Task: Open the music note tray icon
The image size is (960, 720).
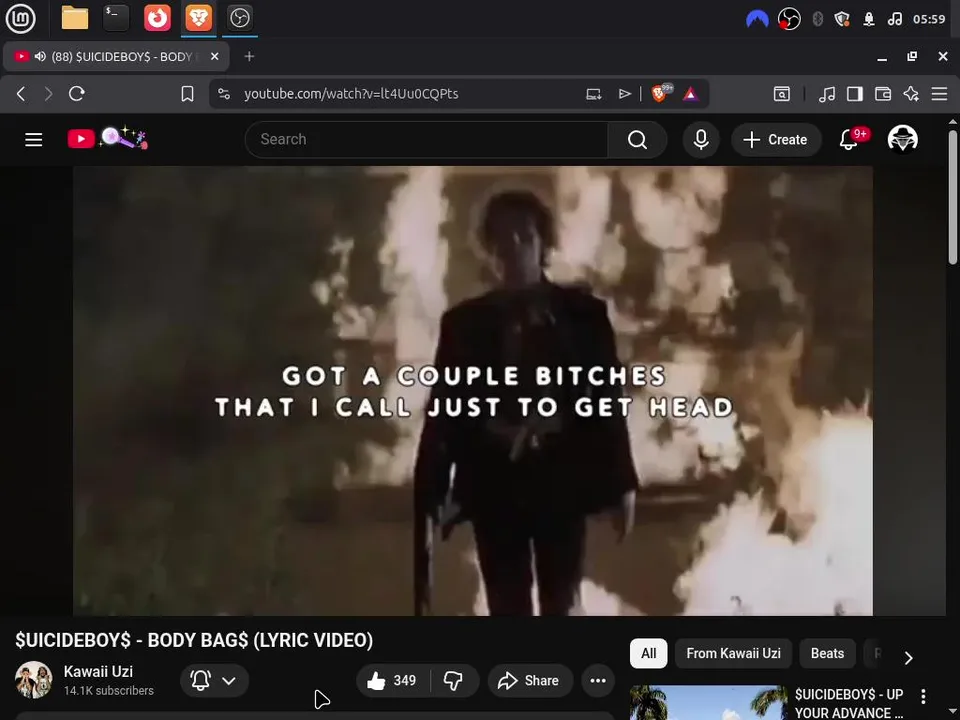Action: (894, 19)
